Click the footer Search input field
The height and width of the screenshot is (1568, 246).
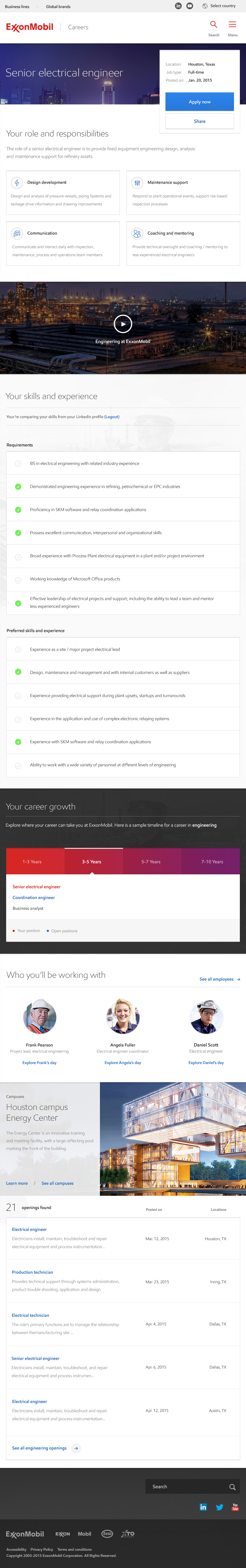click(185, 1487)
